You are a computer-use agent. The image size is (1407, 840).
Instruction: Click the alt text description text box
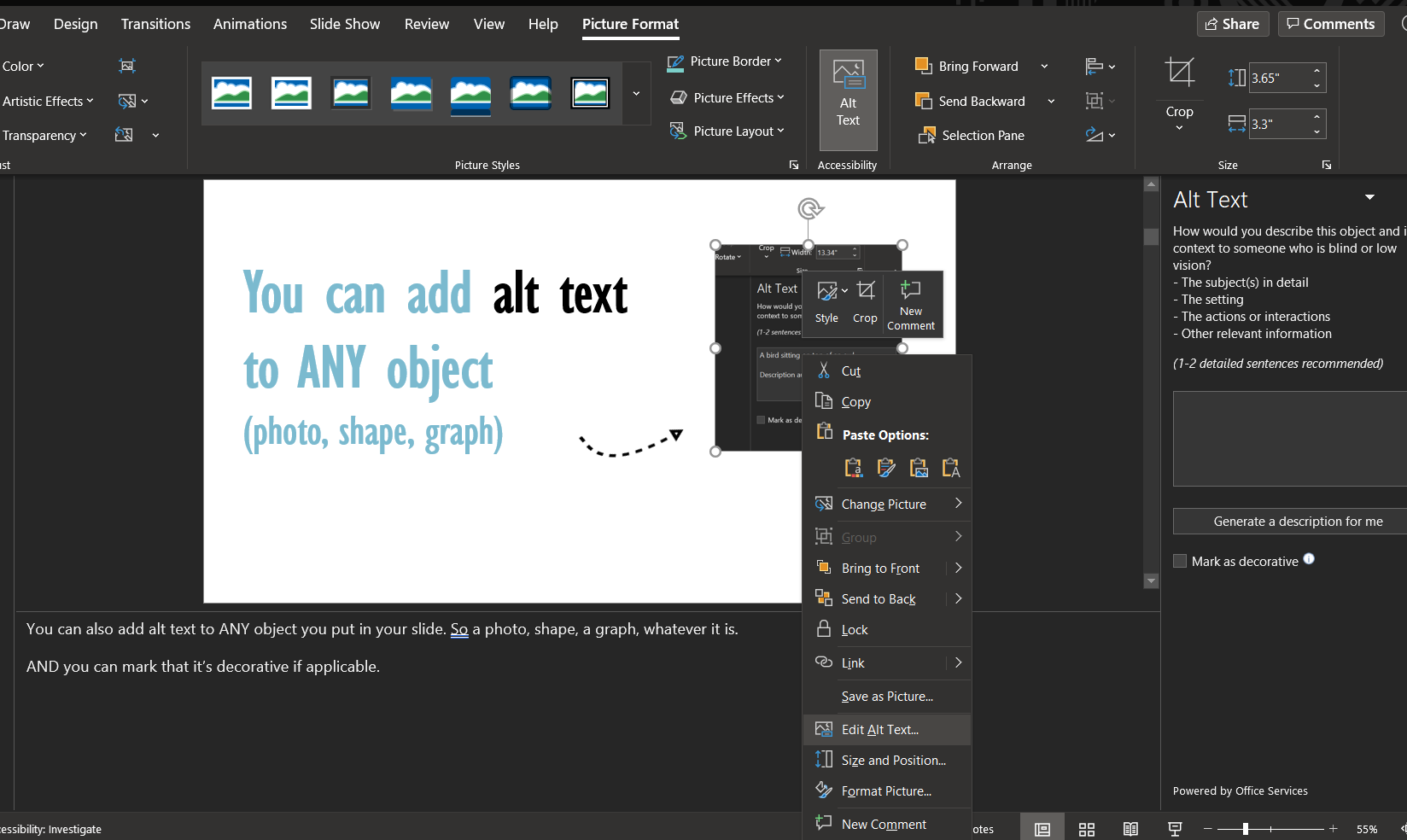1290,439
